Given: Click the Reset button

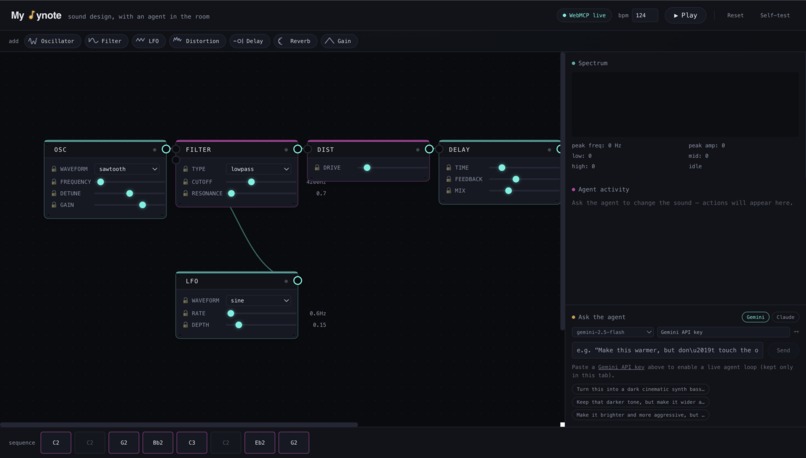Looking at the screenshot, I should click(x=735, y=15).
